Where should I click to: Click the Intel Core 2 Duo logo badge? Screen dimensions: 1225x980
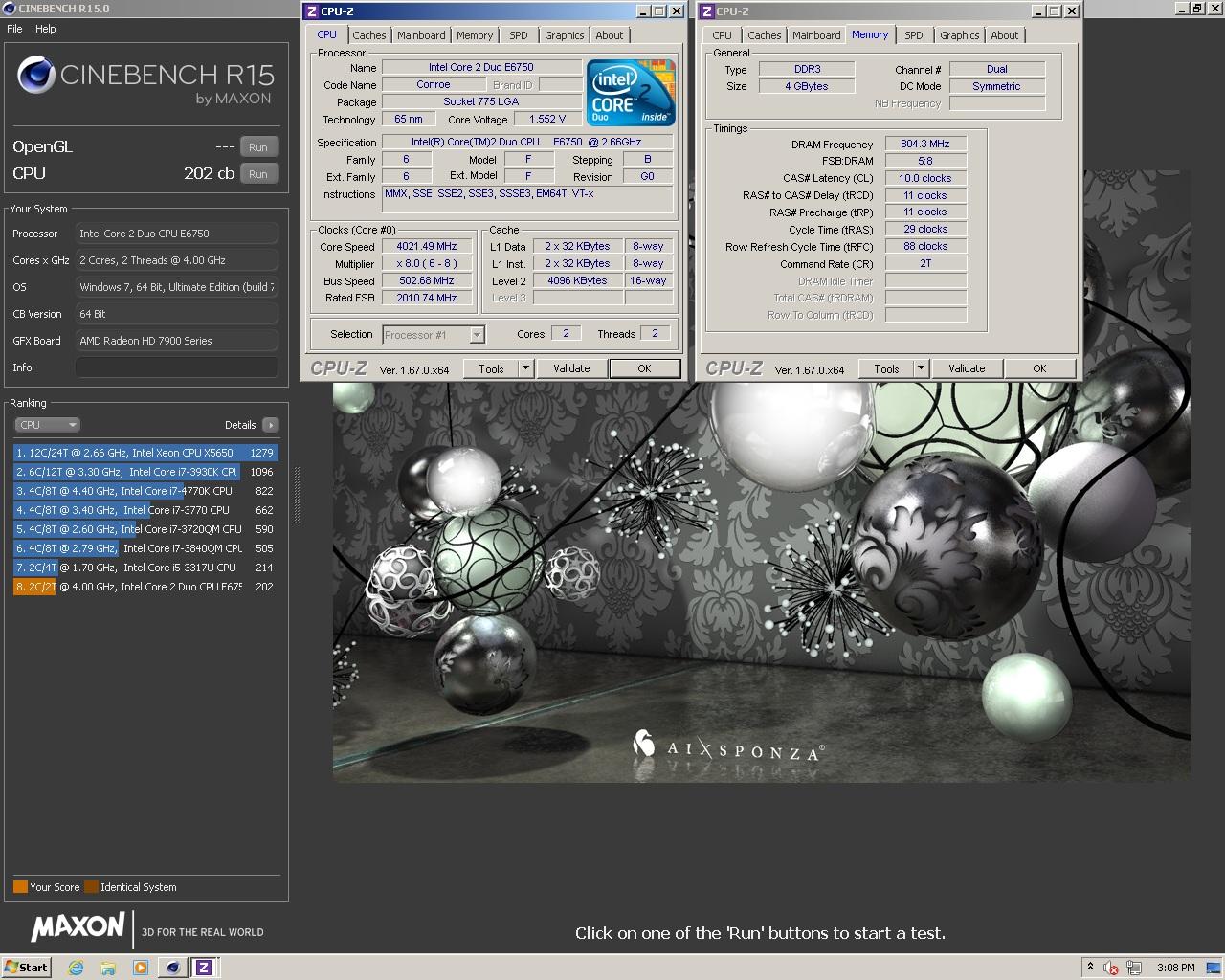click(x=632, y=93)
